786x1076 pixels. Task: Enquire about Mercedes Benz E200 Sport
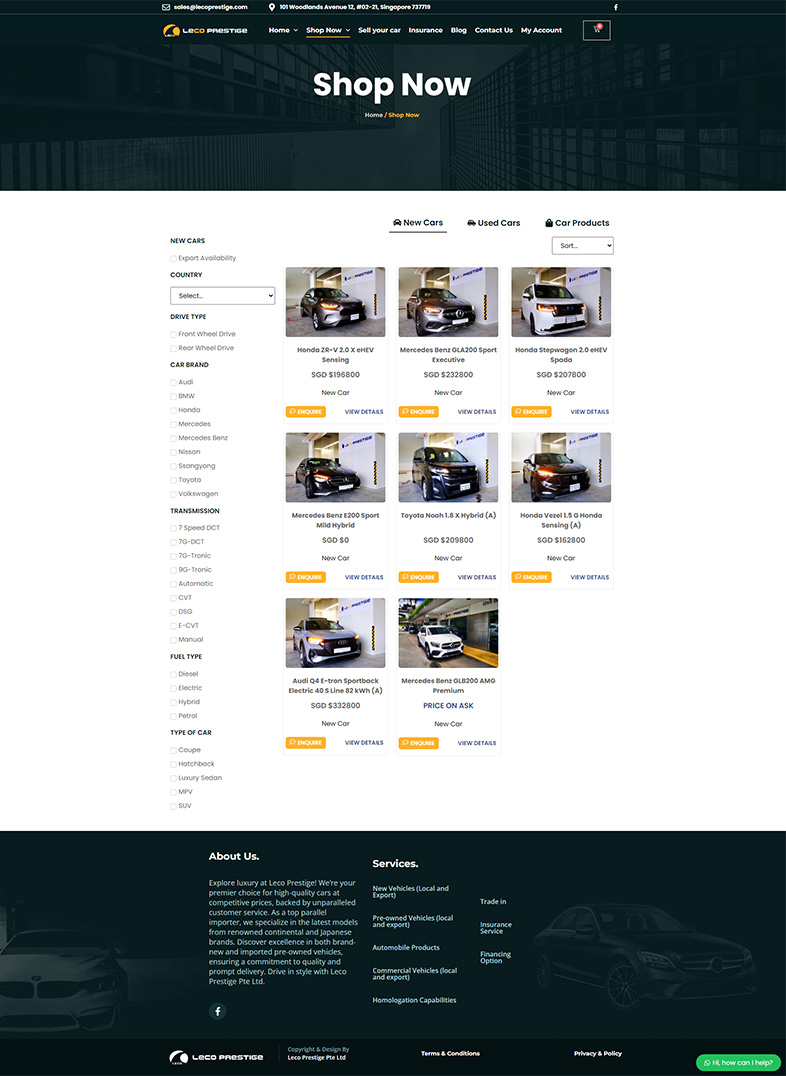click(x=305, y=577)
